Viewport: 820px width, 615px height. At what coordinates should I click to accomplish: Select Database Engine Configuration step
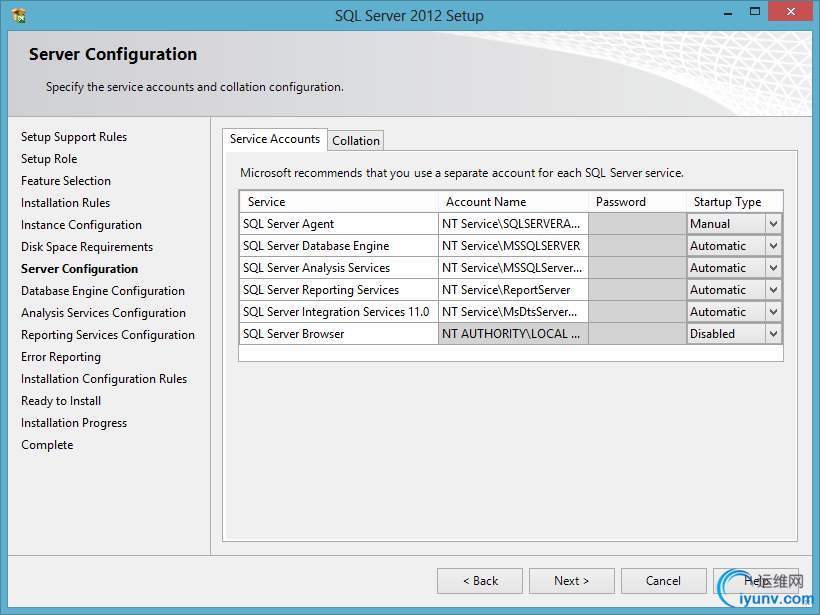point(102,291)
